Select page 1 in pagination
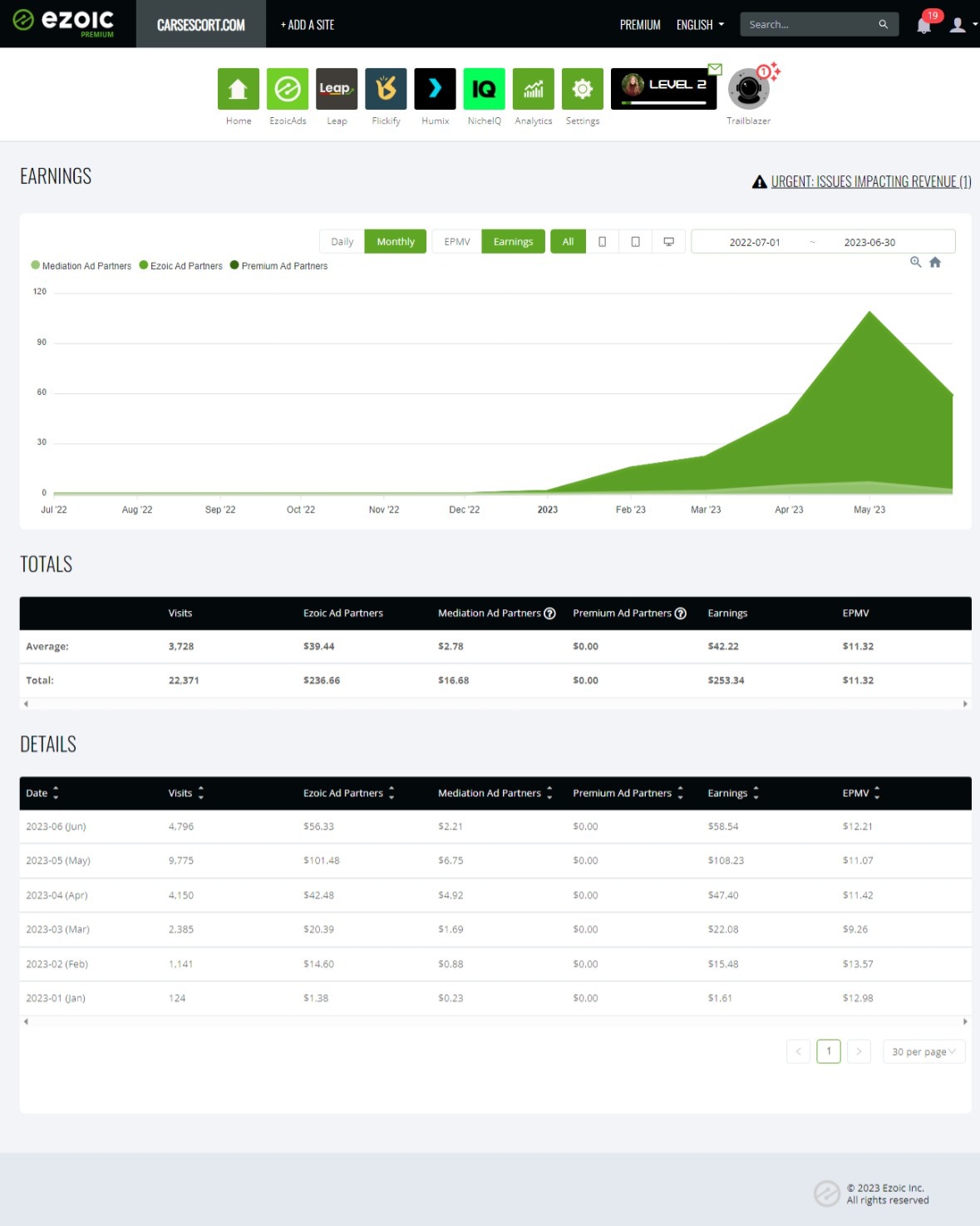Viewport: 980px width, 1226px height. [829, 1051]
